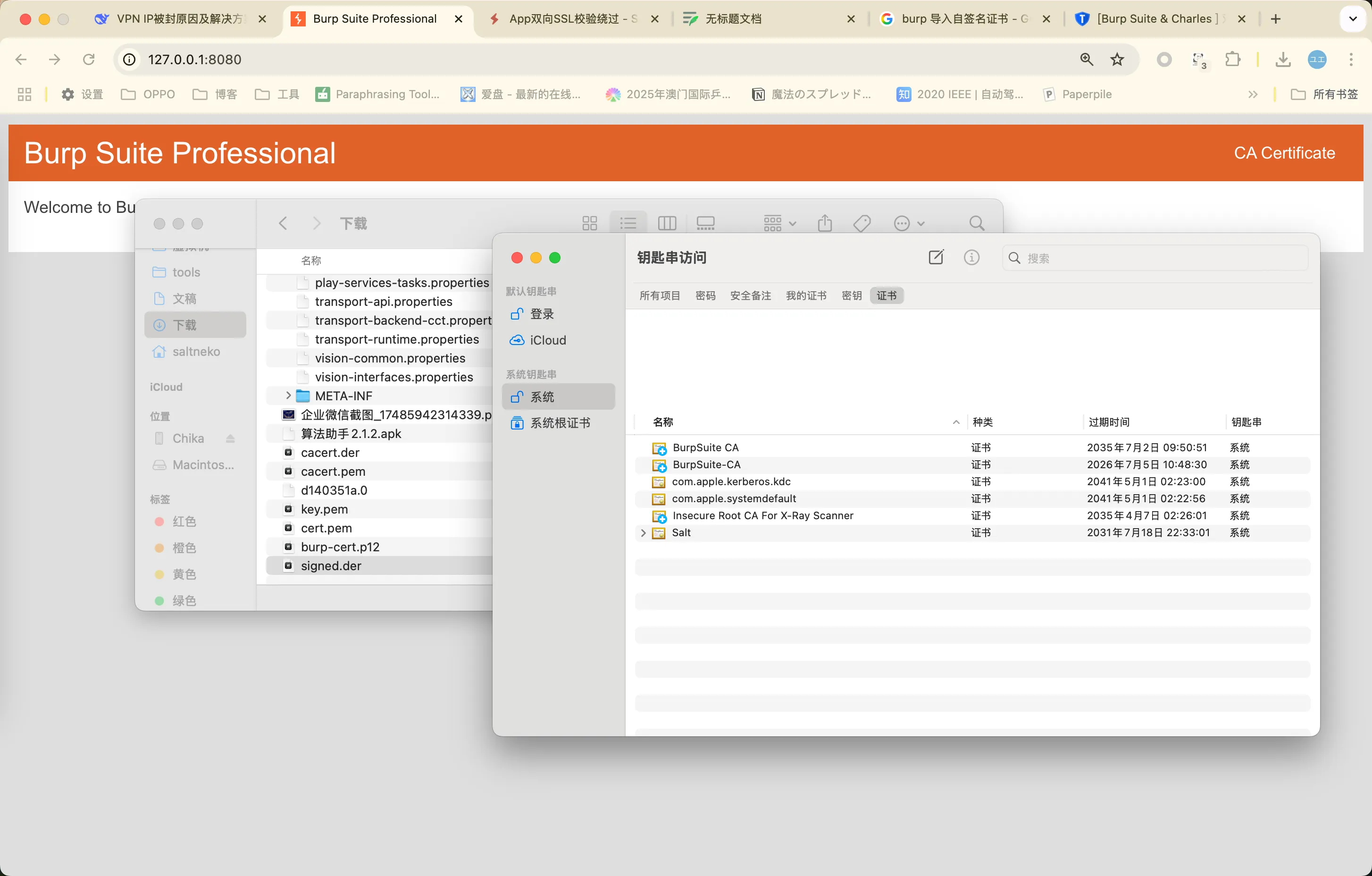Select the BurpSuite-CA certificate row
The width and height of the screenshot is (1372, 876).
click(972, 464)
